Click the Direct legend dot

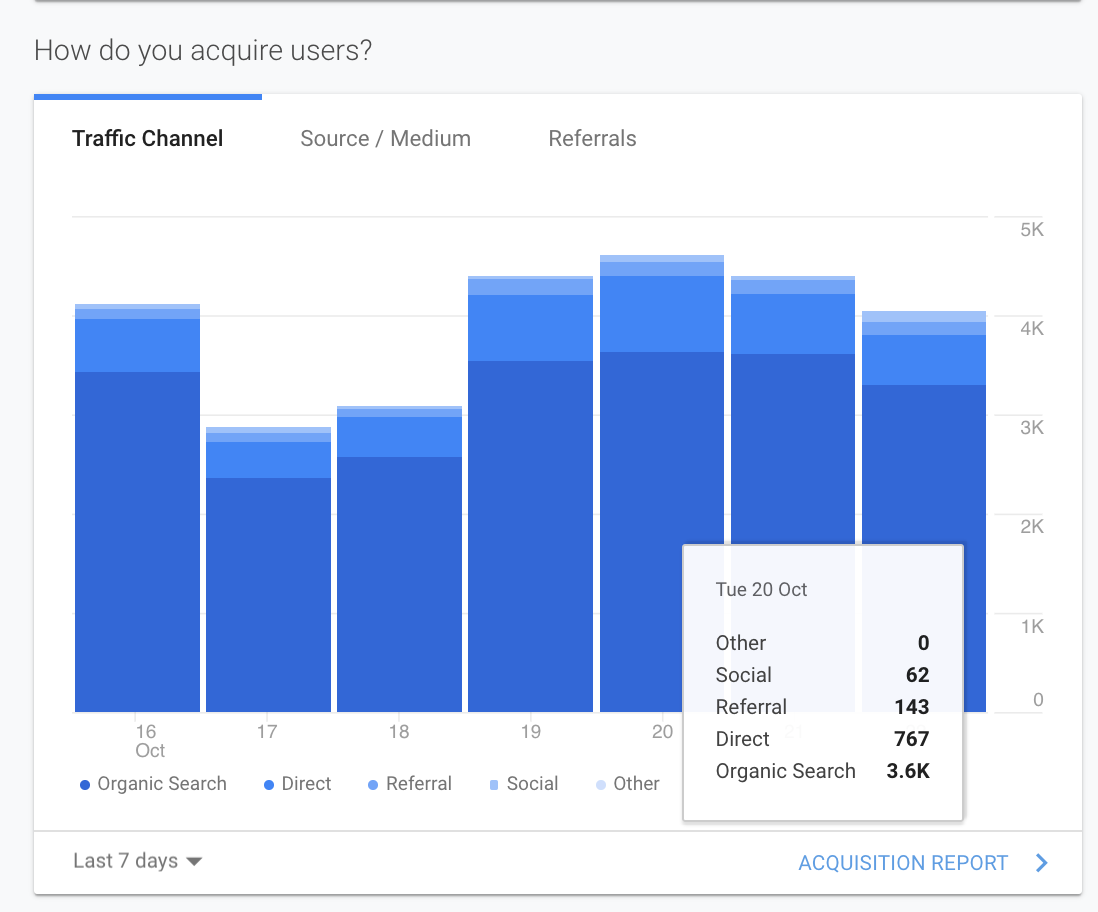(x=269, y=785)
